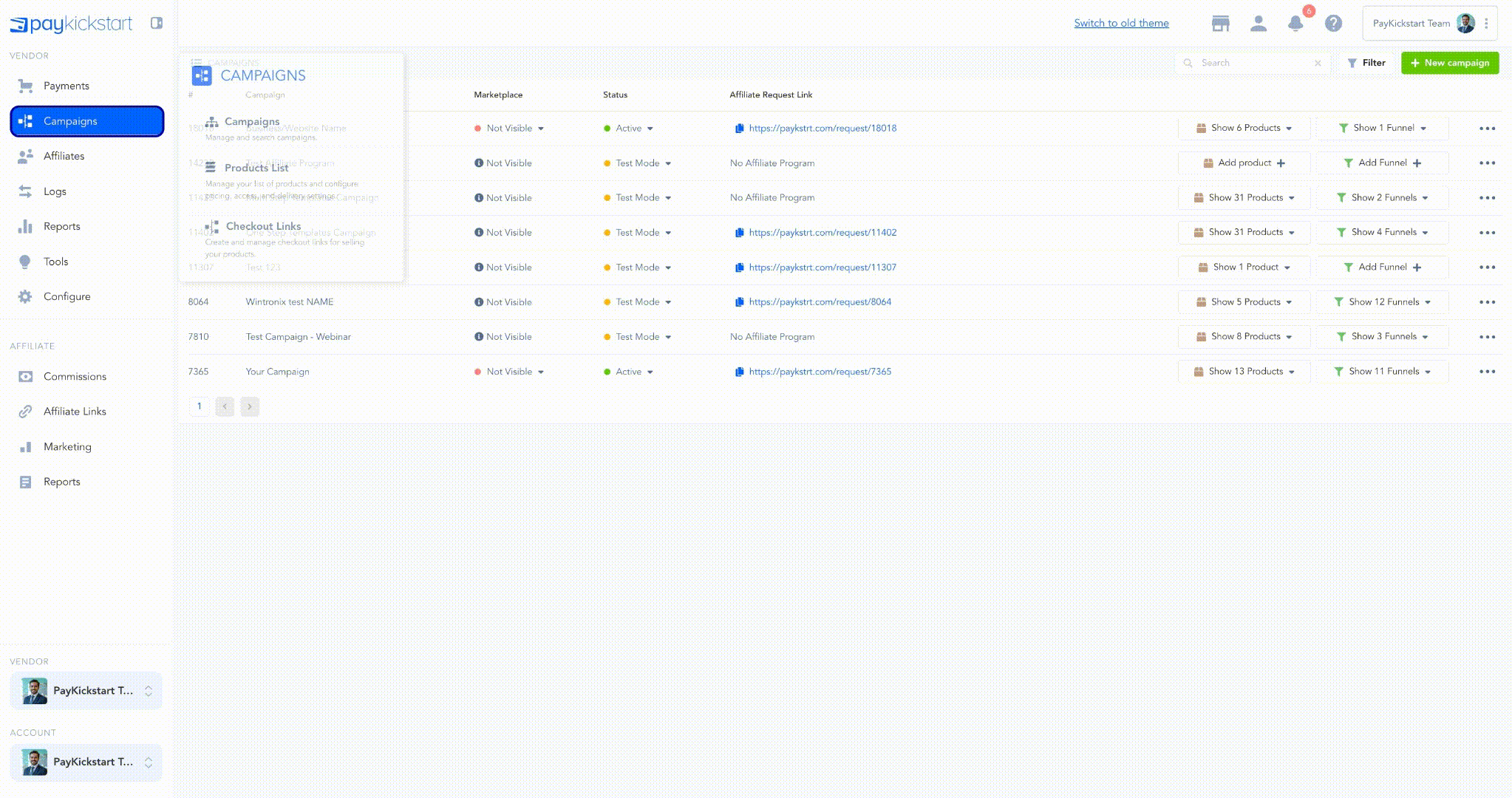This screenshot has width=1512, height=798.
Task: Open Active status dropdown for campaign 7365
Action: click(x=629, y=372)
